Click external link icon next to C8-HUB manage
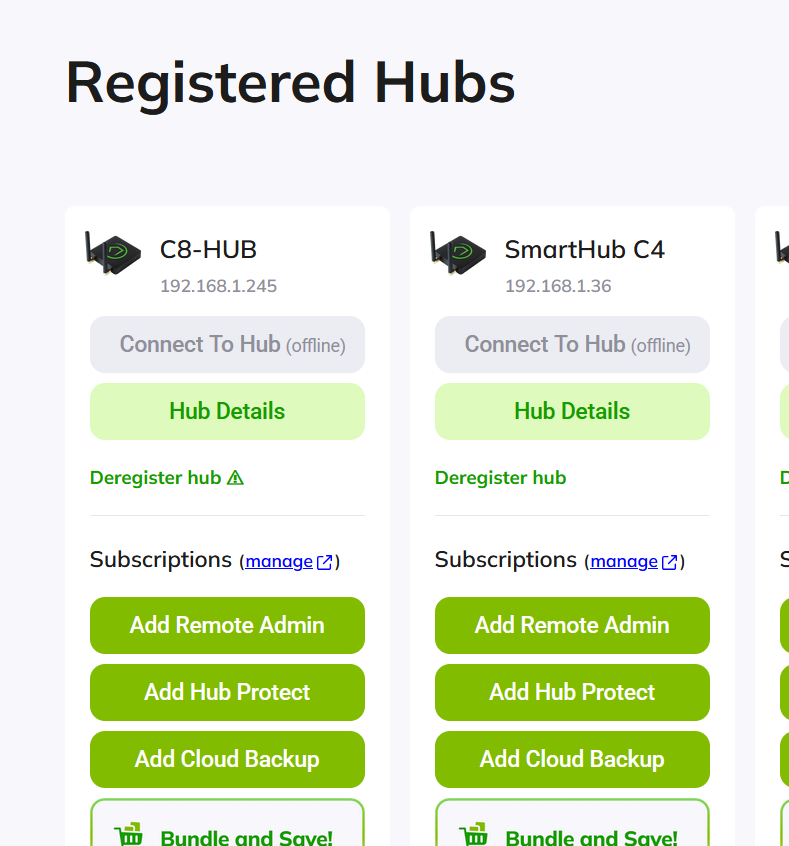789x846 pixels. (x=324, y=561)
